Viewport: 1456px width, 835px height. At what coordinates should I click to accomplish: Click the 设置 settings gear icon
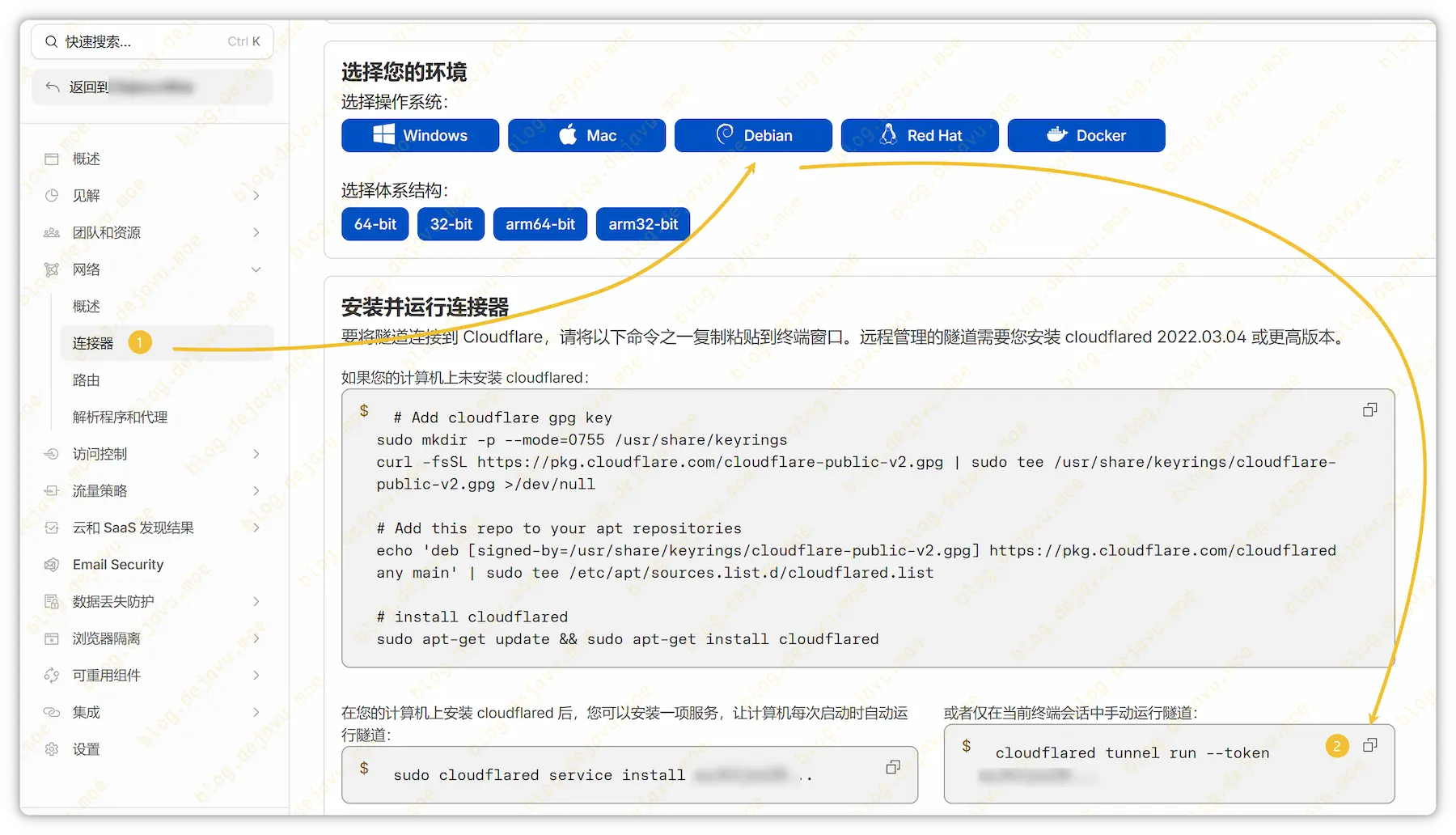tap(50, 749)
